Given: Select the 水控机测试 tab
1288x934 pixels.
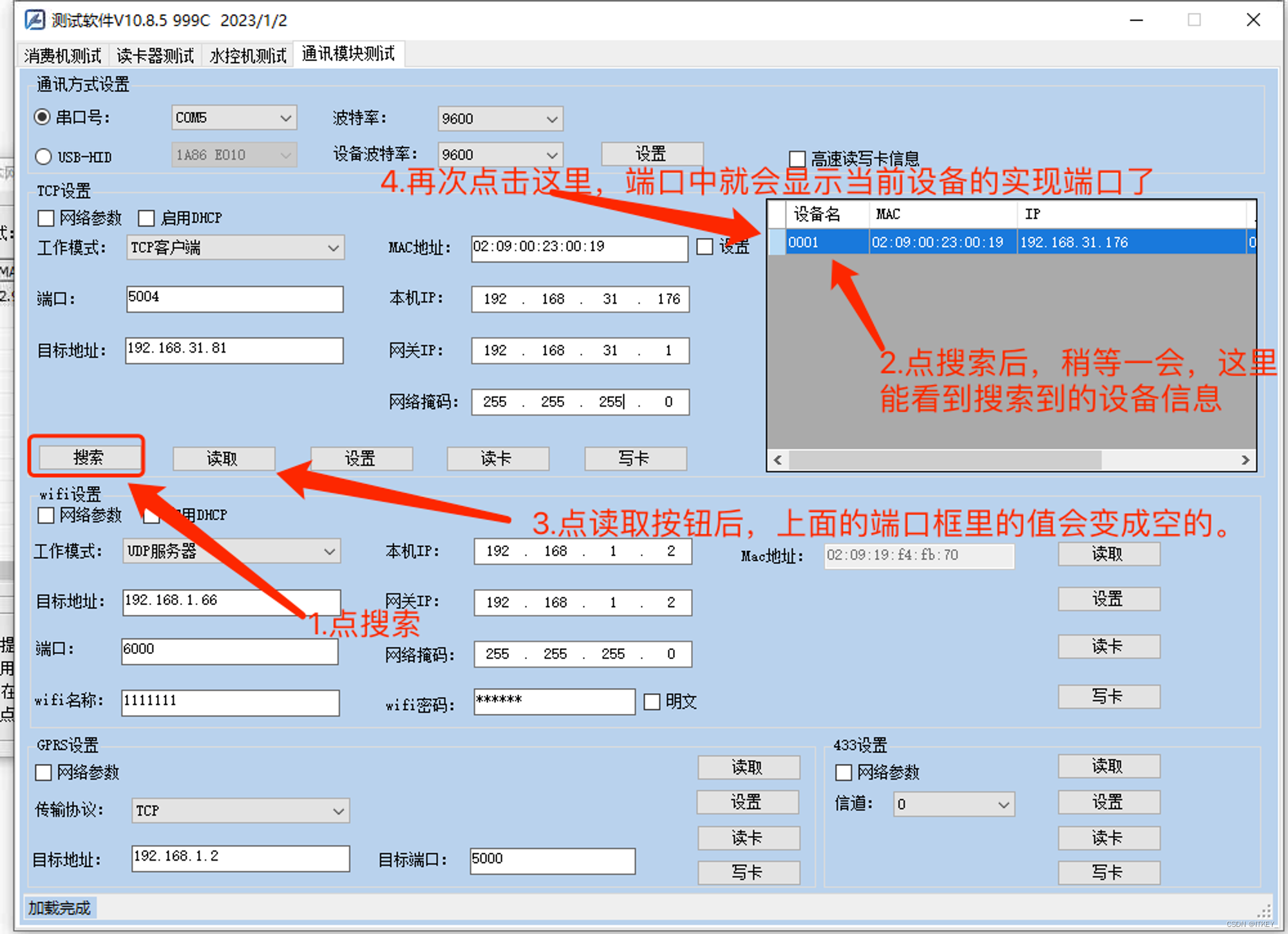Looking at the screenshot, I should (x=248, y=55).
